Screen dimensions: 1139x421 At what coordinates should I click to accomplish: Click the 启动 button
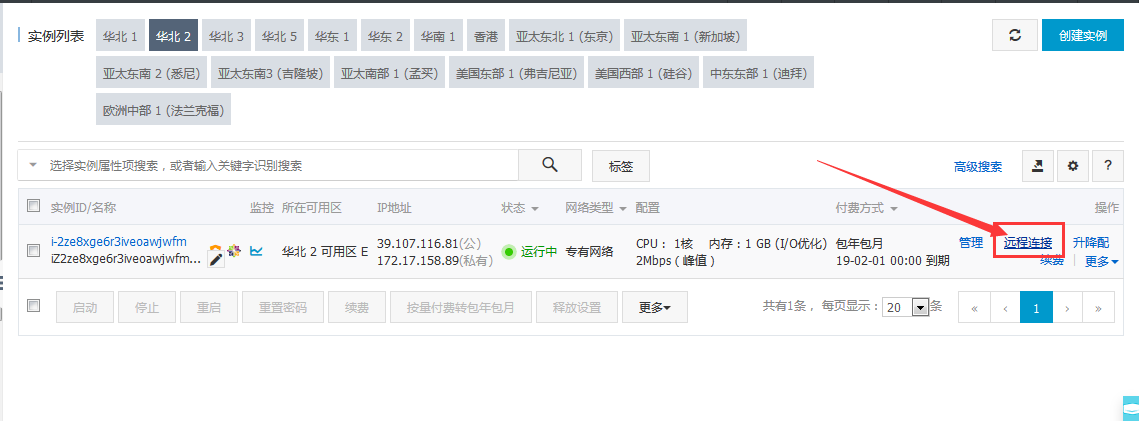pos(85,307)
